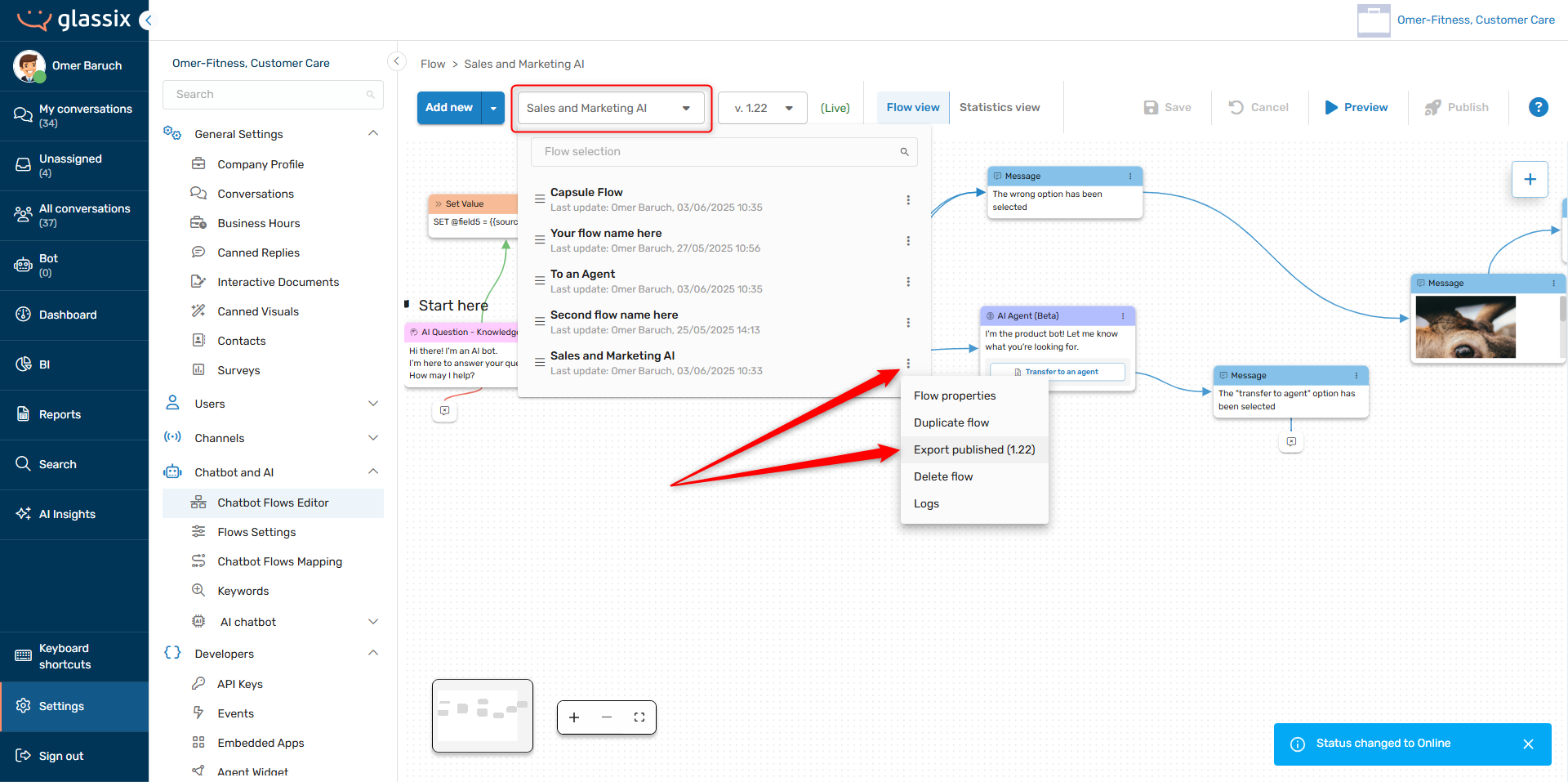
Task: Select Duplicate flow
Action: [x=974, y=422]
